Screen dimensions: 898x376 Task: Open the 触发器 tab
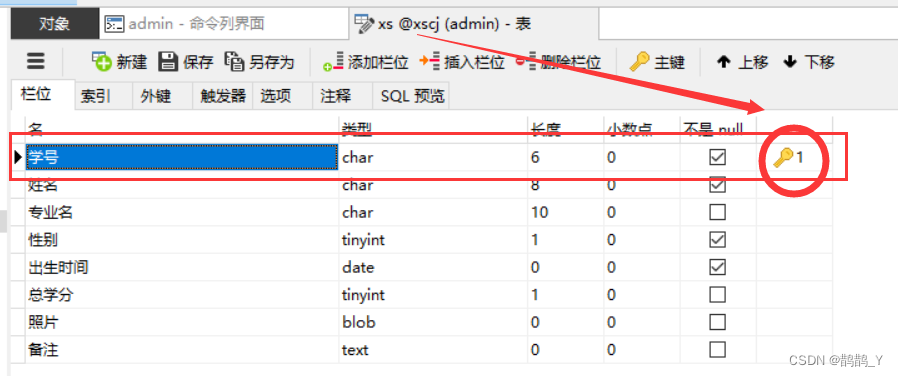point(223,96)
